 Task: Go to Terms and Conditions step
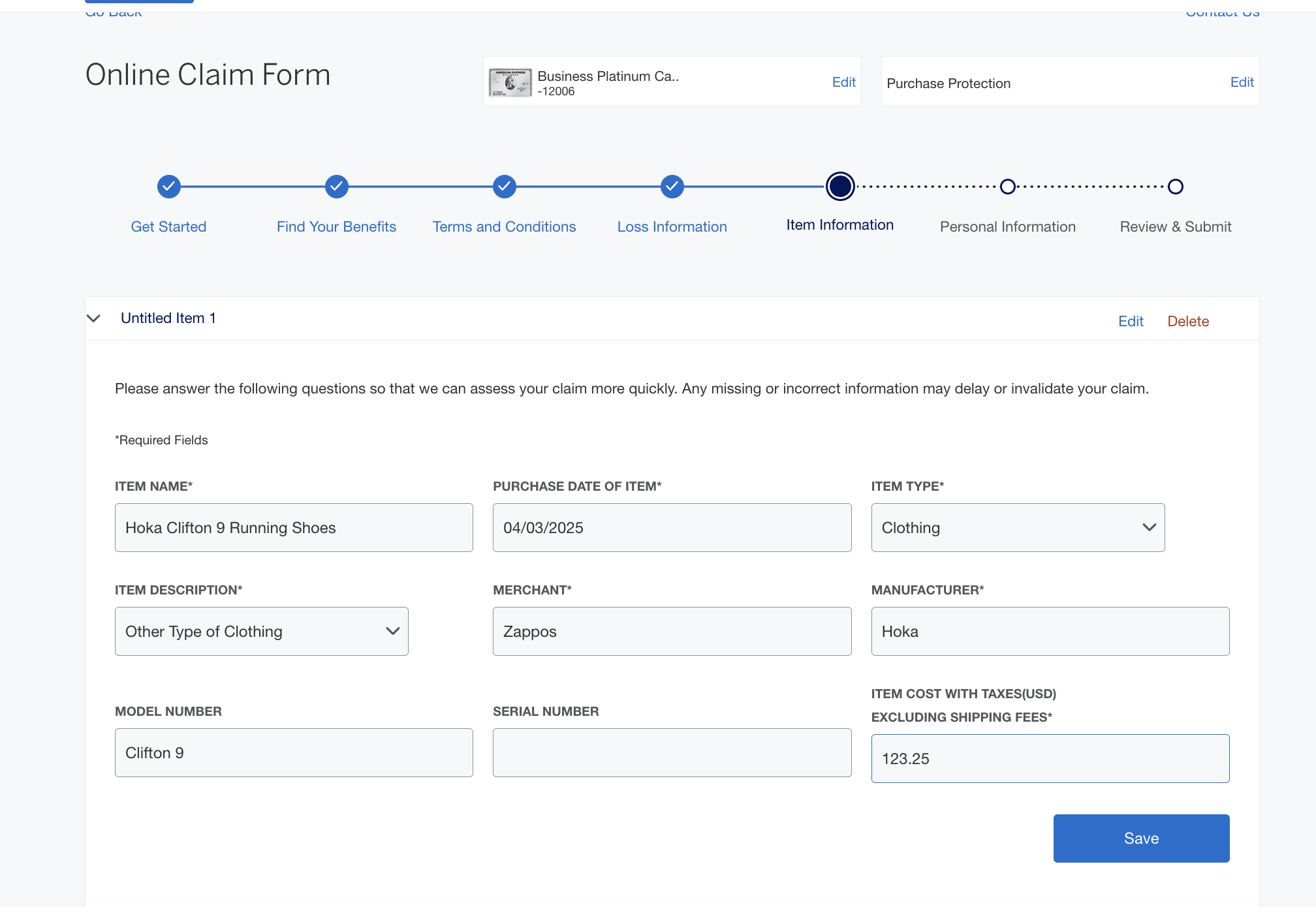(x=504, y=226)
